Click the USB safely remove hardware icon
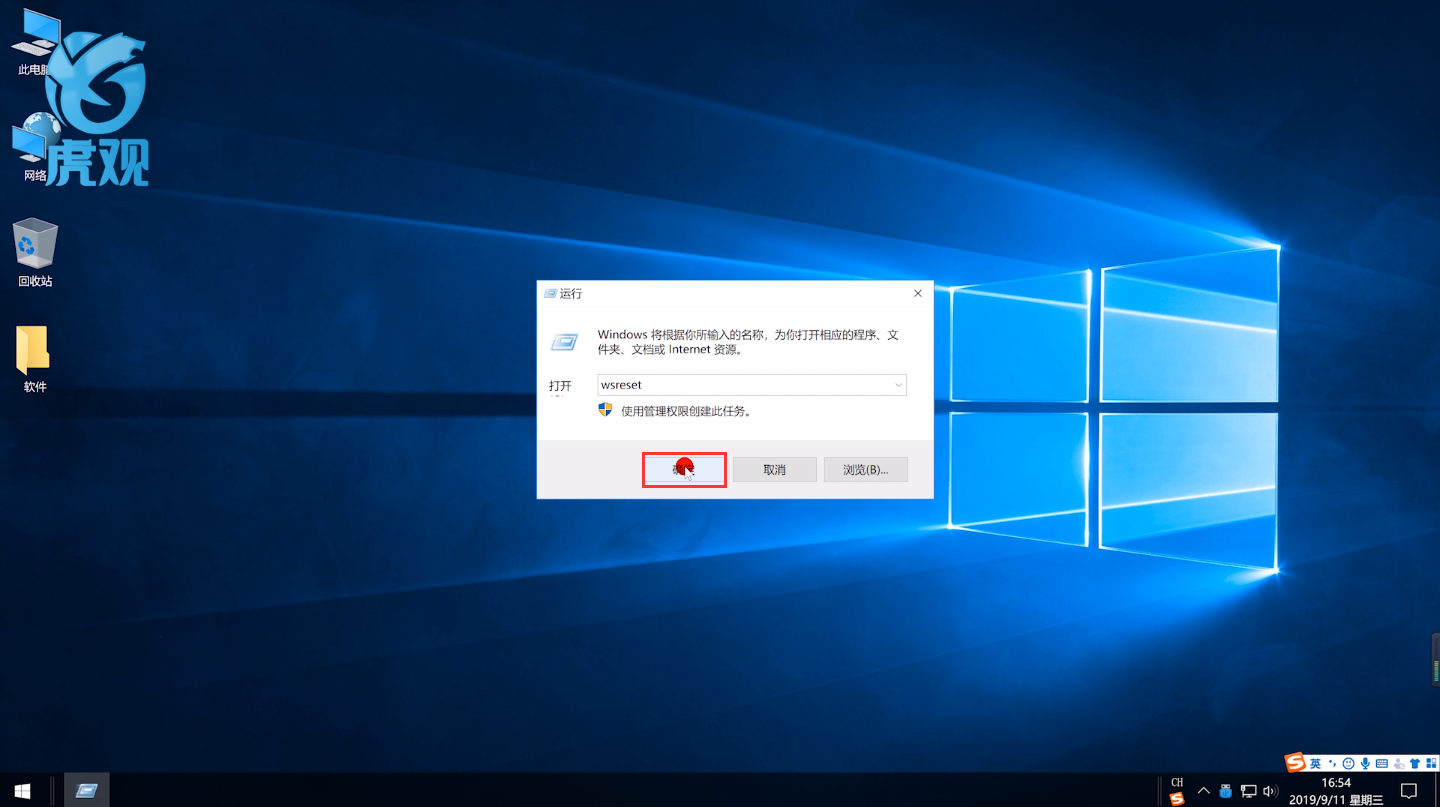 click(x=1225, y=791)
